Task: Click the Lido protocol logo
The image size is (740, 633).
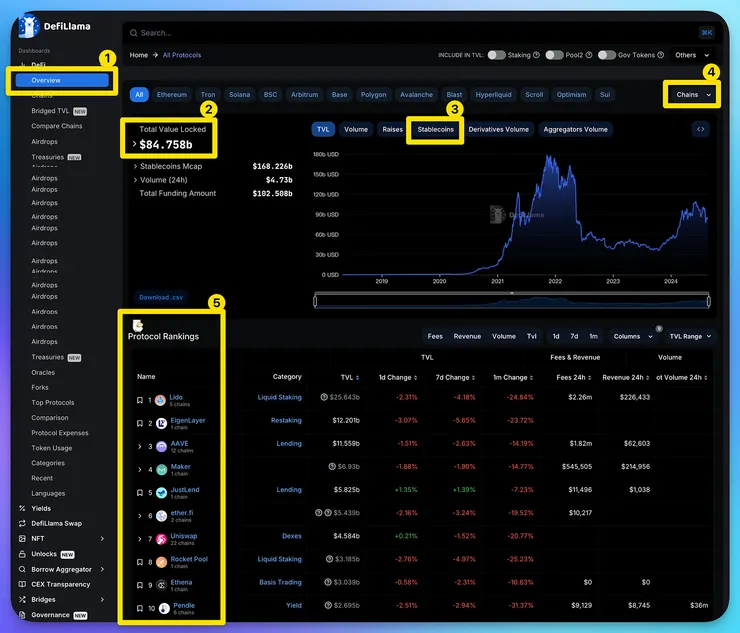Action: pos(160,401)
